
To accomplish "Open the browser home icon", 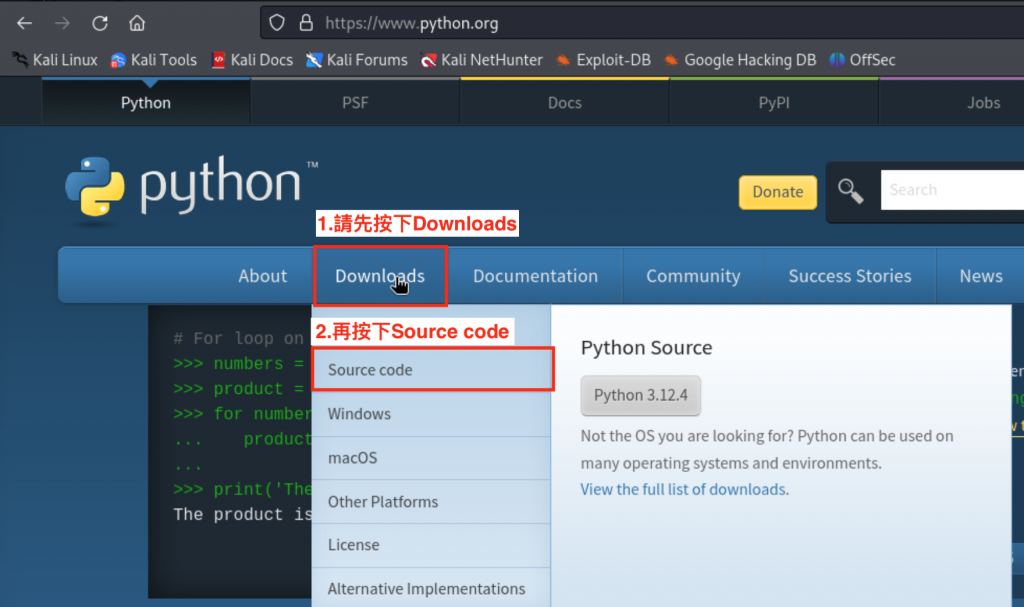I will pyautogui.click(x=136, y=24).
